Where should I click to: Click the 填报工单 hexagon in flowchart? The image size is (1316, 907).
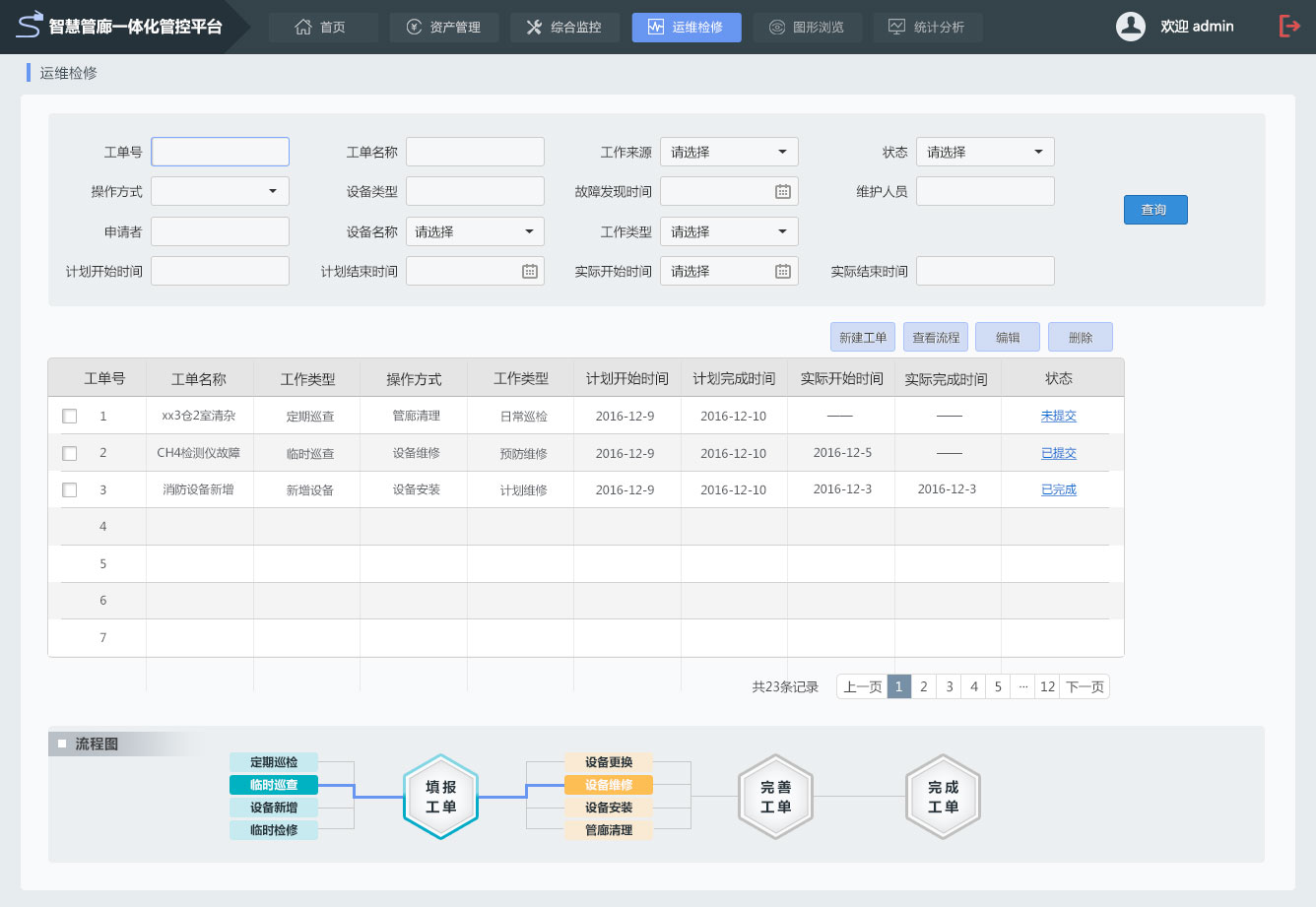click(x=440, y=797)
